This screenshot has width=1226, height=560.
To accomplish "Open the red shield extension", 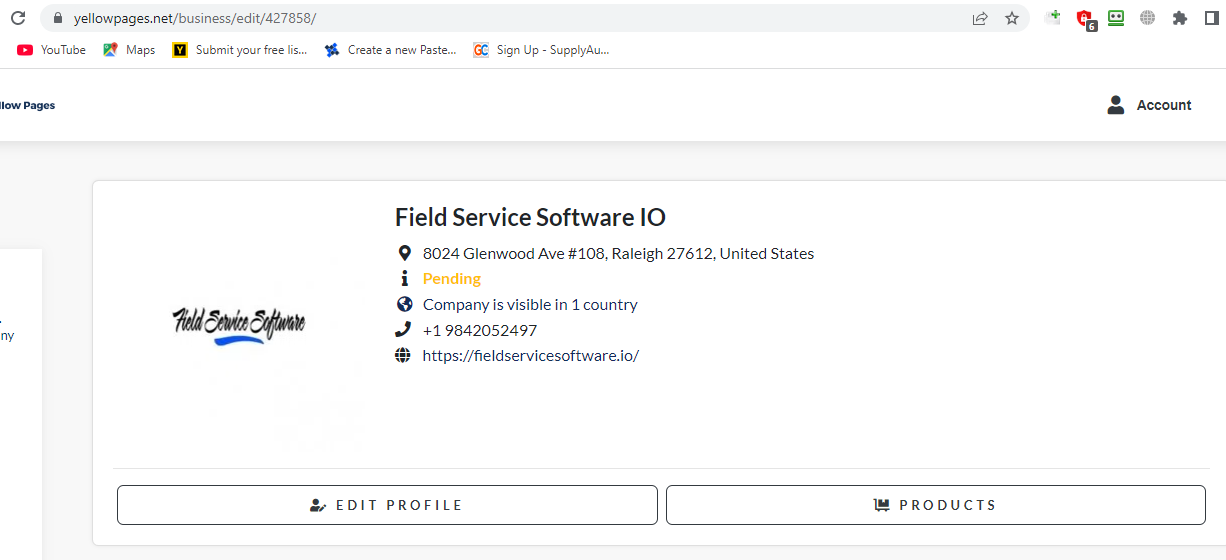I will 1085,18.
